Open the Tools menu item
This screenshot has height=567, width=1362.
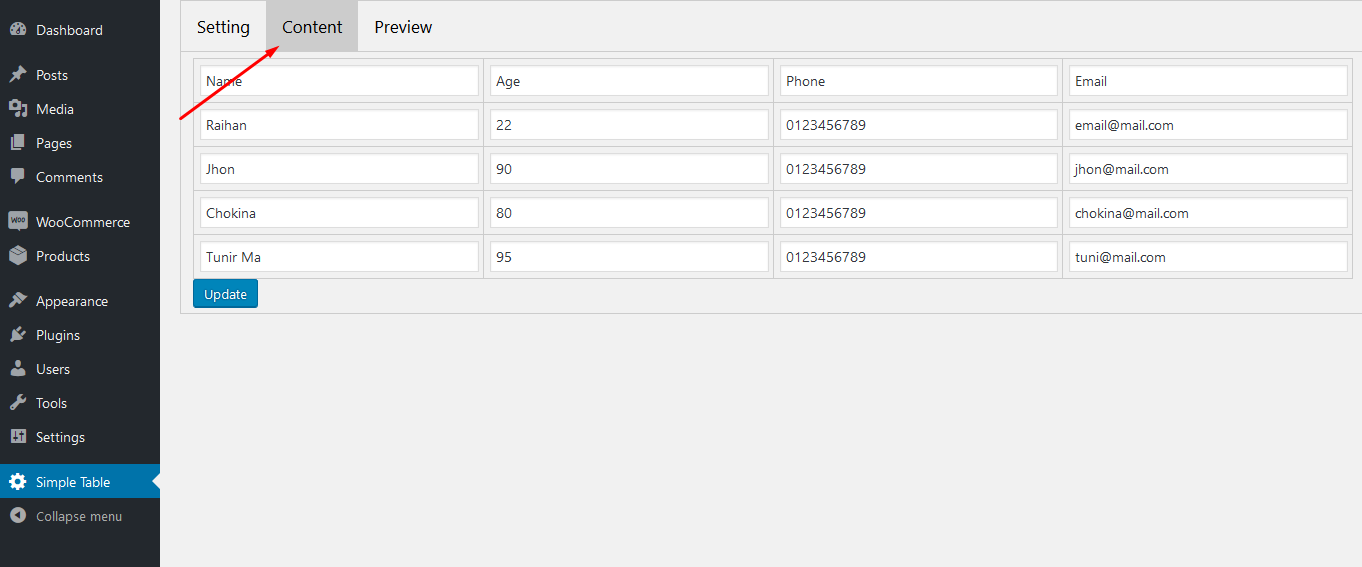[80, 403]
